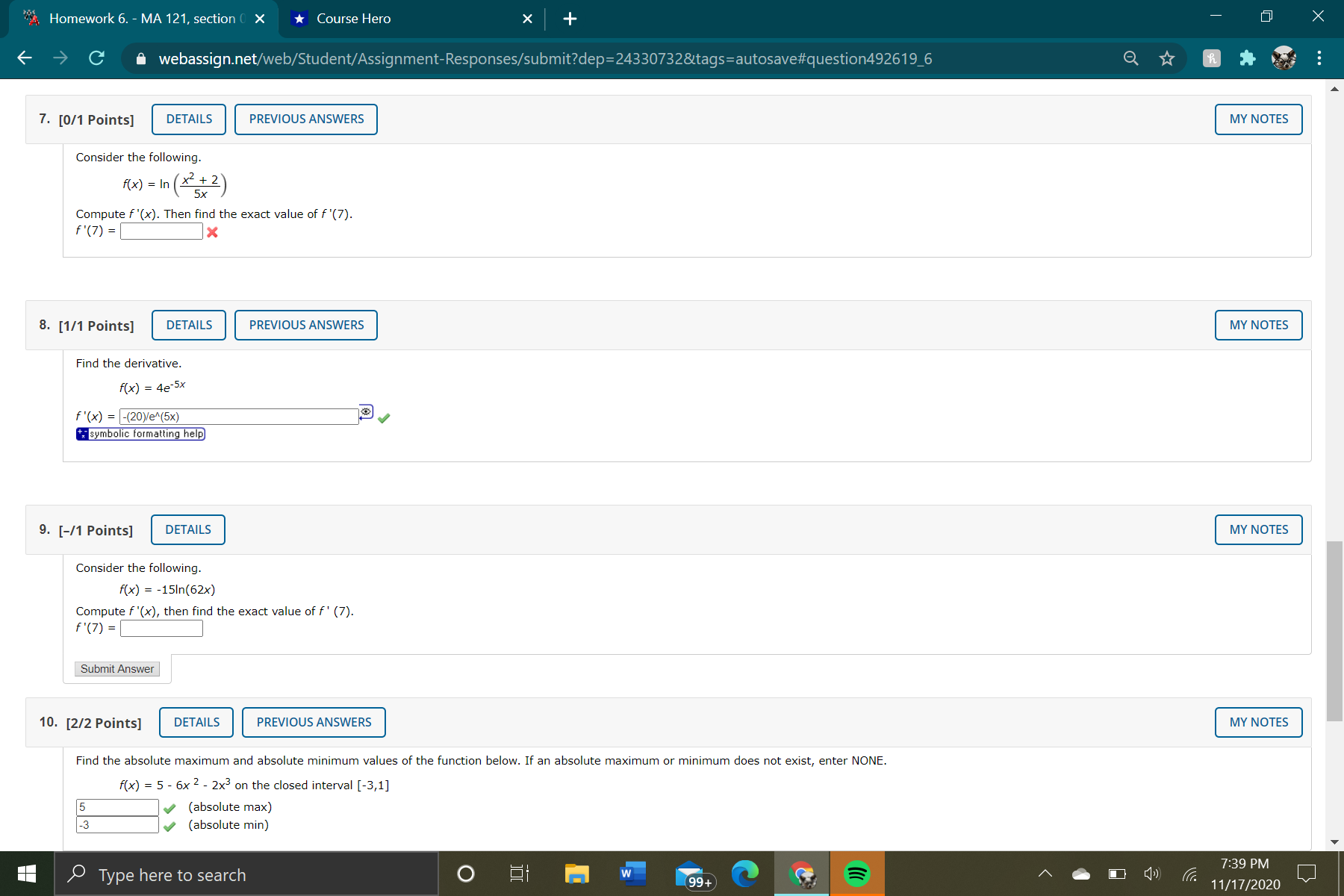1344x896 pixels.
Task: Click the f'(7) answer box in question 9
Action: (161, 629)
